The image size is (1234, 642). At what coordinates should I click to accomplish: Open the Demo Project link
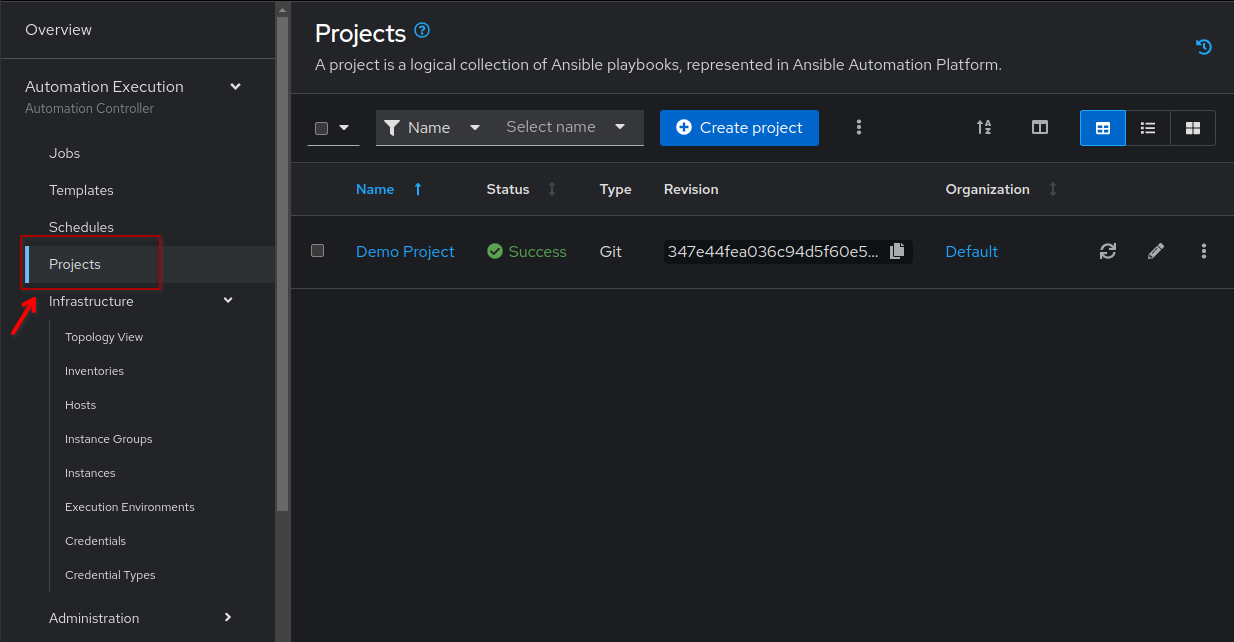[x=405, y=251]
